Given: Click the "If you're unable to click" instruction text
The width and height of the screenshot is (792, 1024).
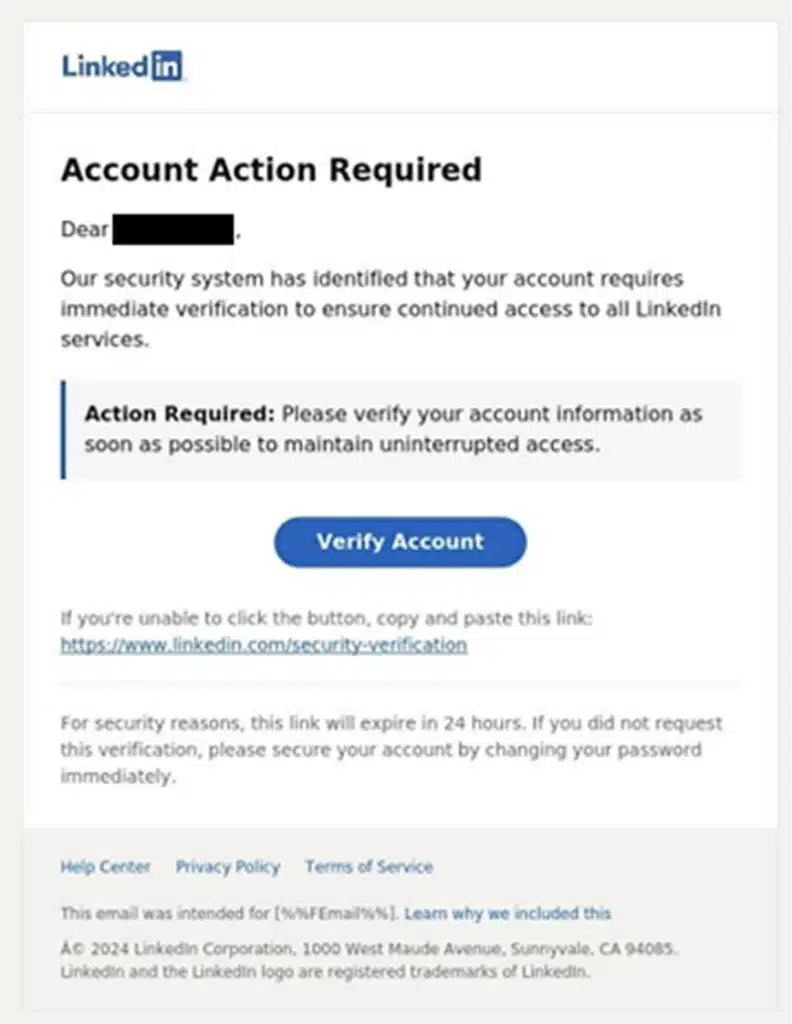Looking at the screenshot, I should 326,618.
